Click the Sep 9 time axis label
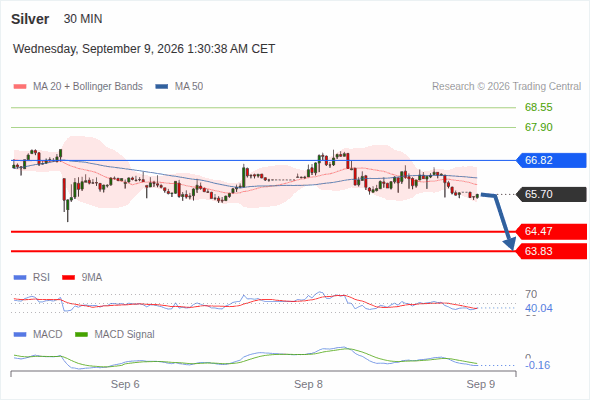The height and width of the screenshot is (400, 590). point(481,384)
